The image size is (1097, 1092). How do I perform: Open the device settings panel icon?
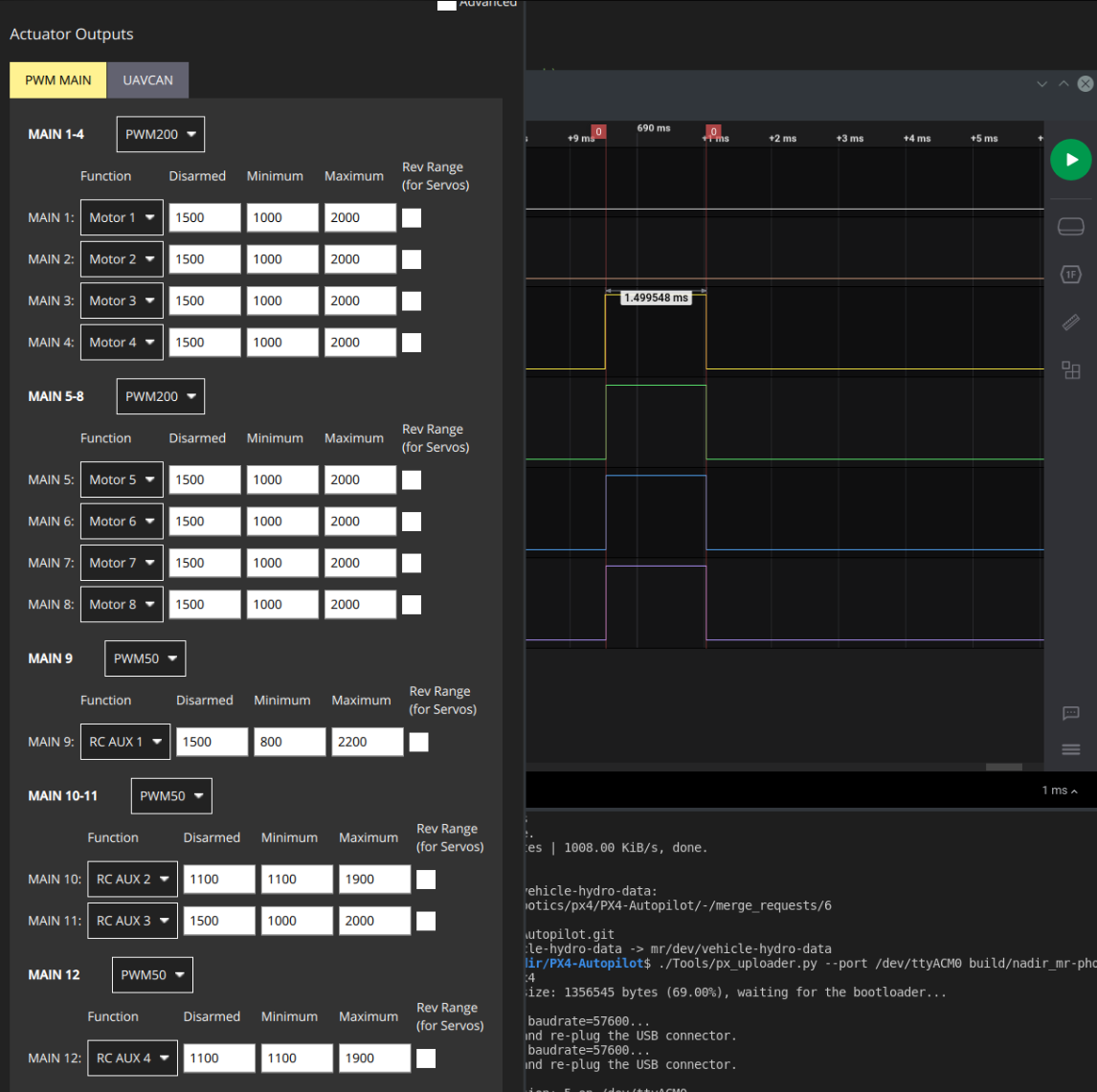click(1070, 226)
